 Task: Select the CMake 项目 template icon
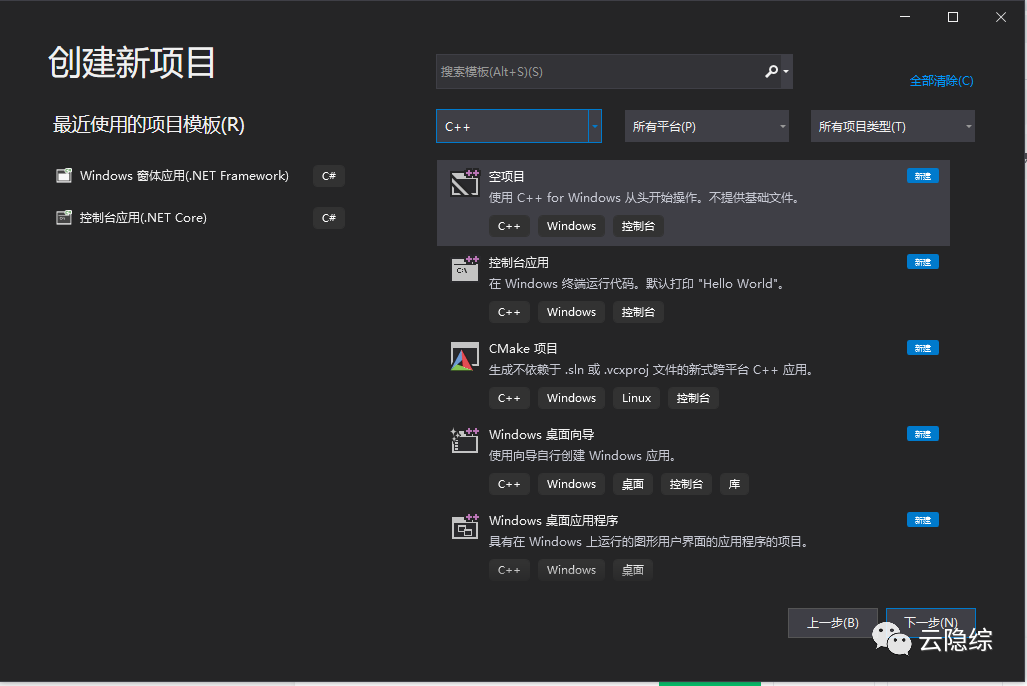[464, 355]
